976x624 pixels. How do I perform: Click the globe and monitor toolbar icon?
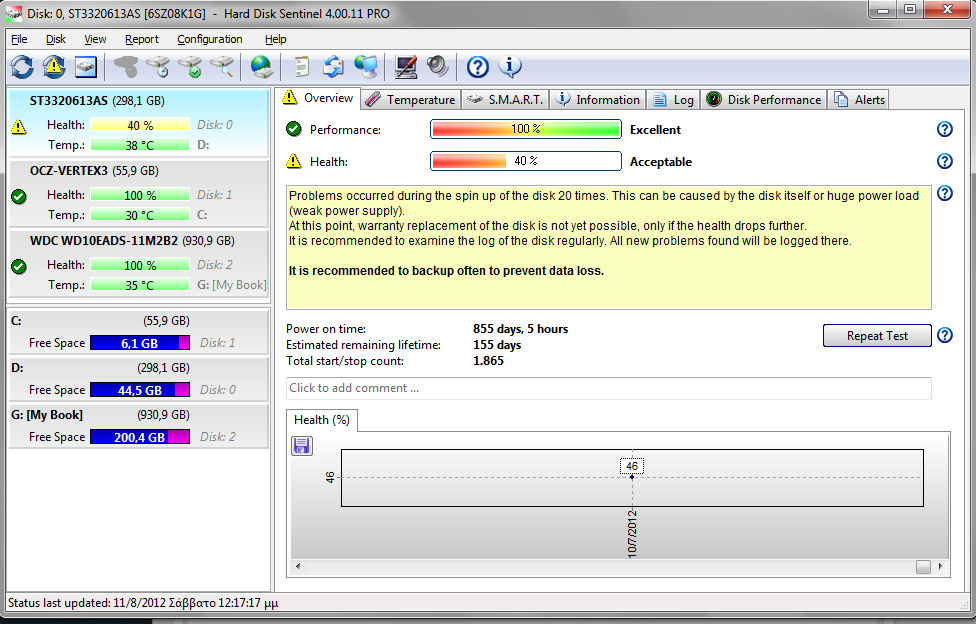click(x=366, y=67)
